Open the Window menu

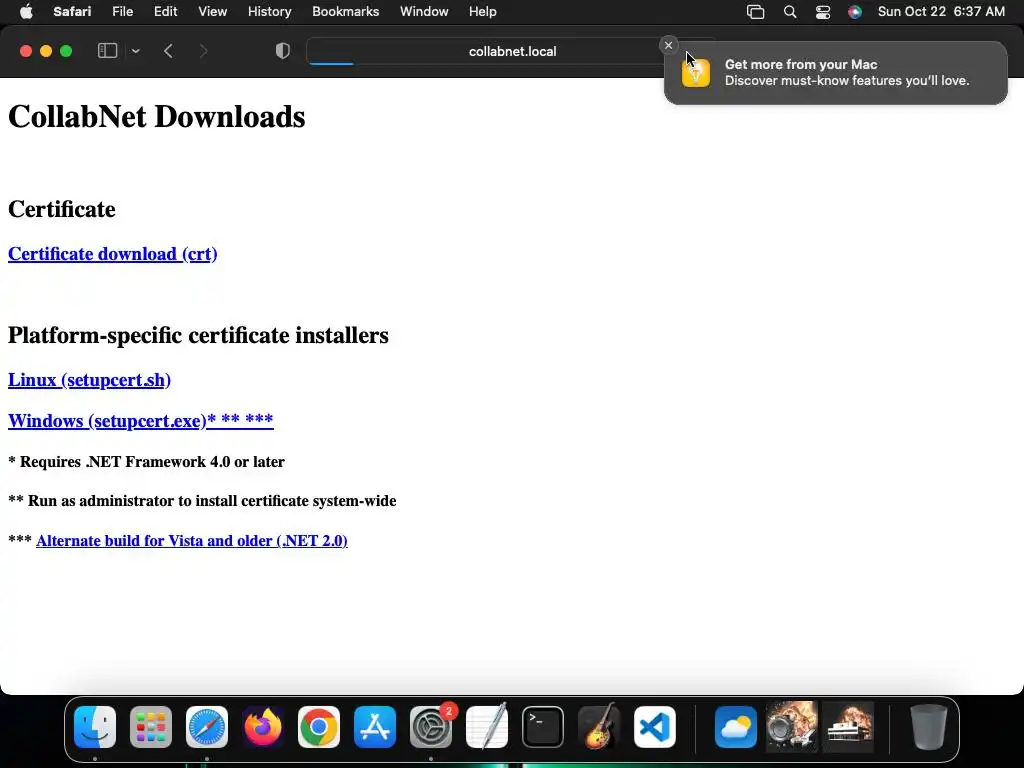click(424, 12)
